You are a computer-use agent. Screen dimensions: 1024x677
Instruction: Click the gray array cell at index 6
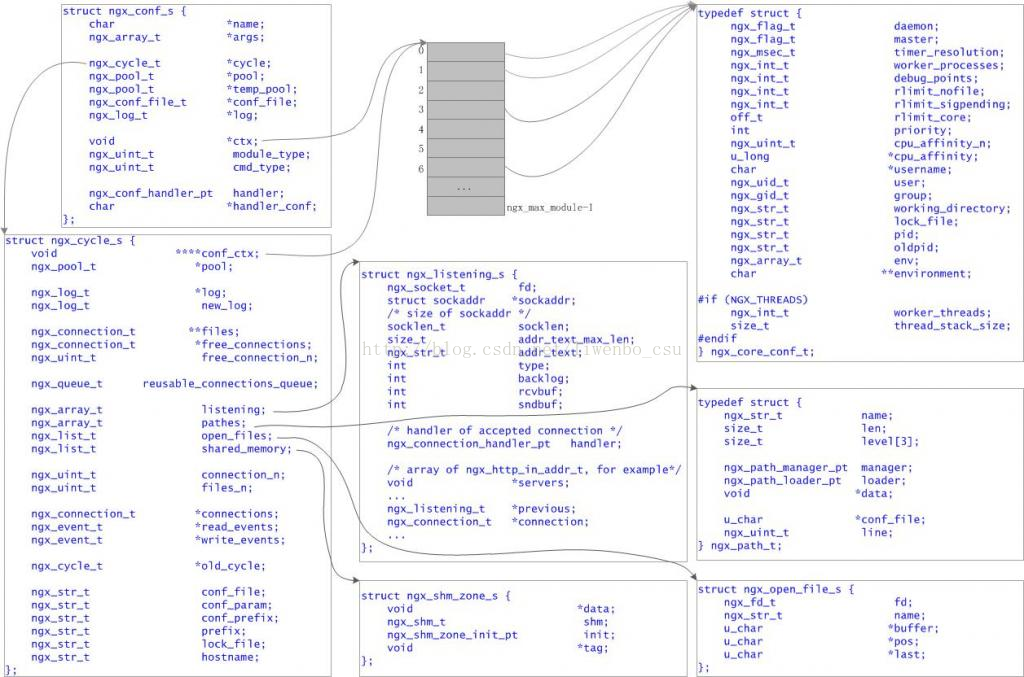click(466, 168)
